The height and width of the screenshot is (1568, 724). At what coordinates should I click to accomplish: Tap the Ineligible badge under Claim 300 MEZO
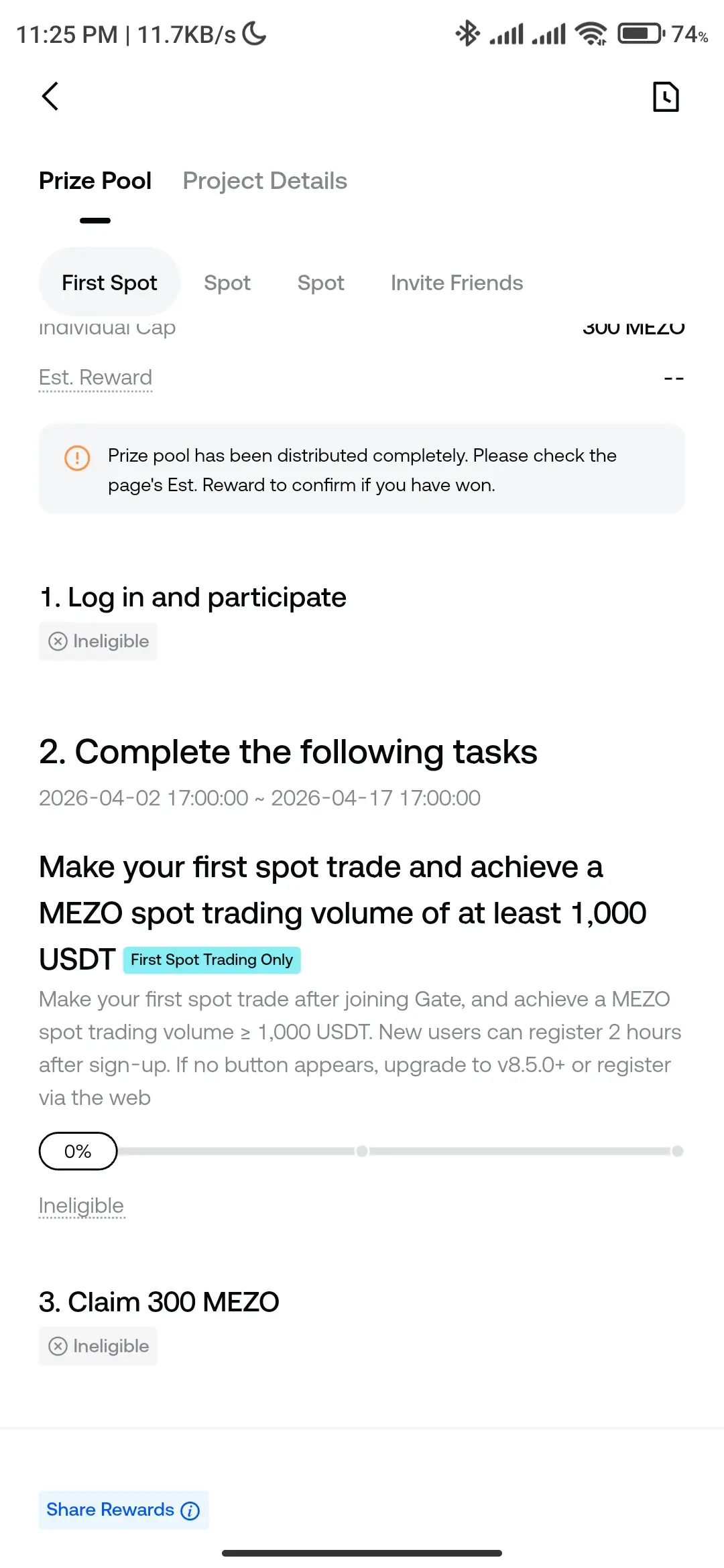click(98, 1346)
